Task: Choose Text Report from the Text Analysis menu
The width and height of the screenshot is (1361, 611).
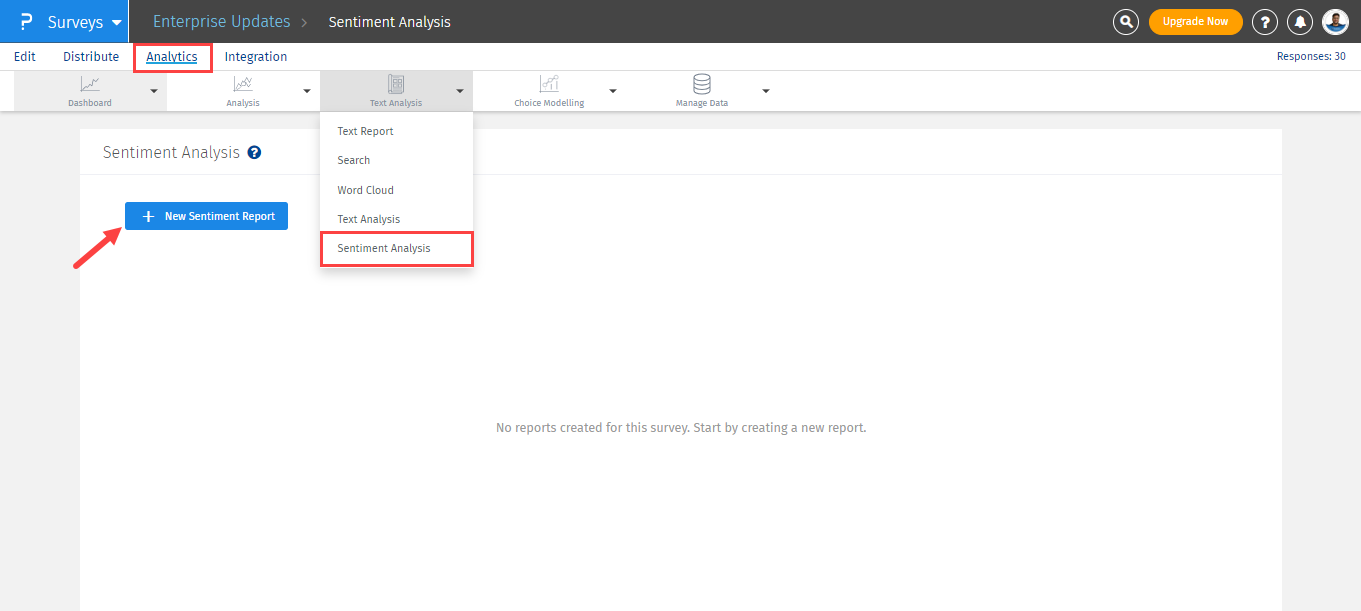Action: 364,131
